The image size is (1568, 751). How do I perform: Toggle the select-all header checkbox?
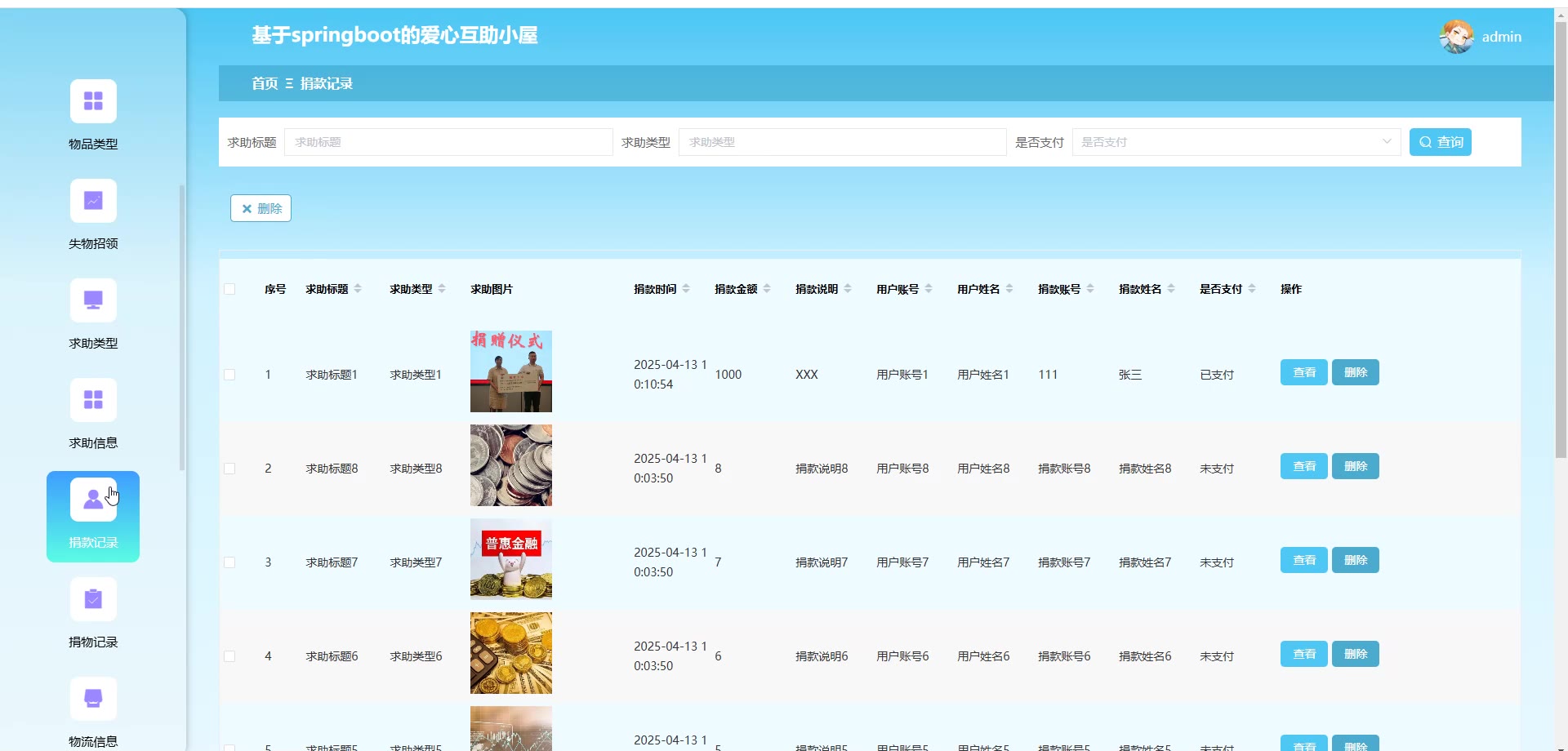(229, 289)
